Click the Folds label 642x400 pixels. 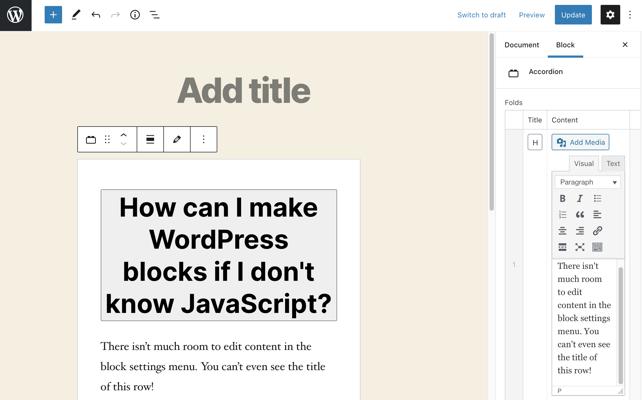pyautogui.click(x=513, y=102)
